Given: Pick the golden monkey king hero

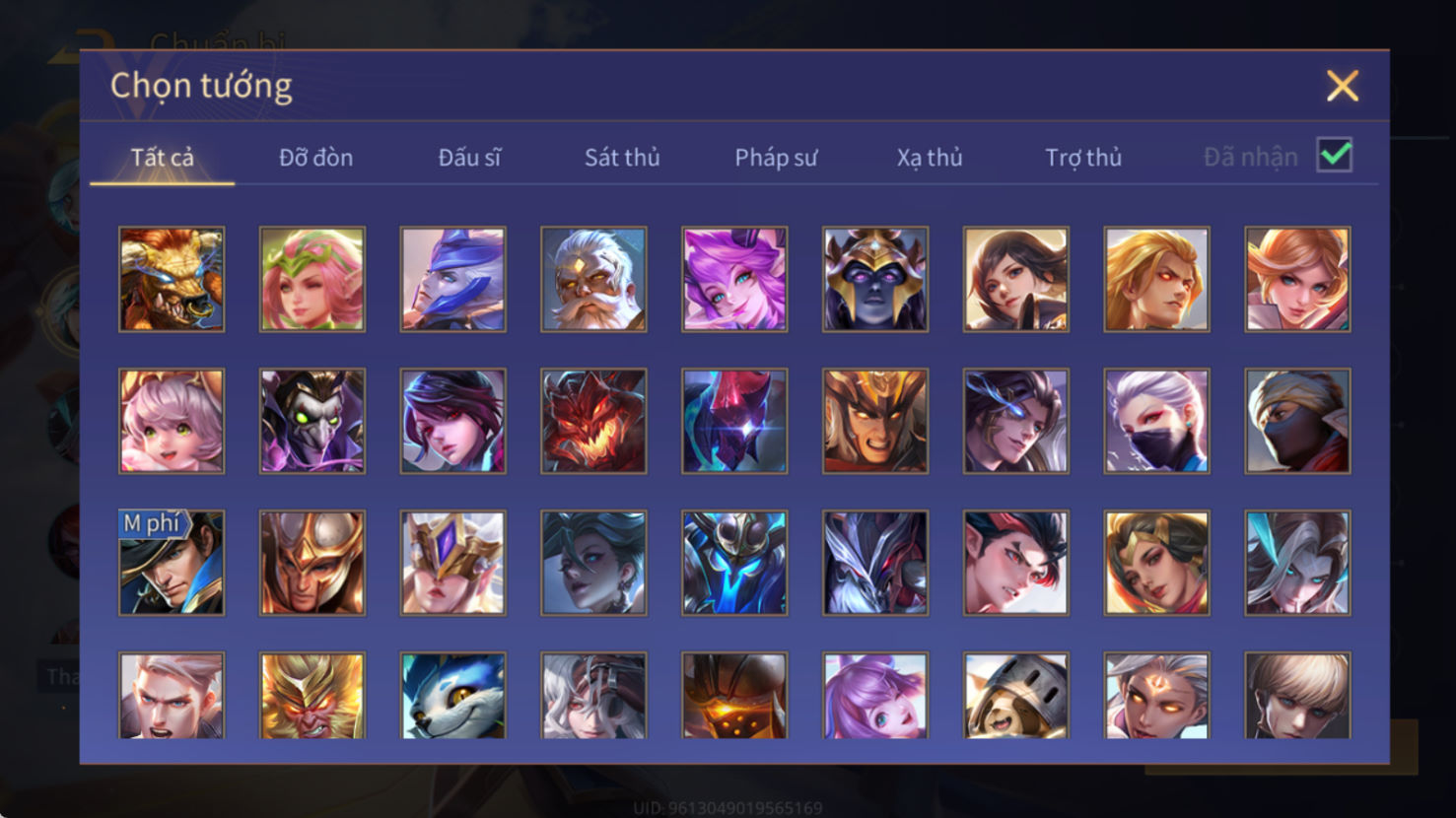Looking at the screenshot, I should tap(312, 696).
